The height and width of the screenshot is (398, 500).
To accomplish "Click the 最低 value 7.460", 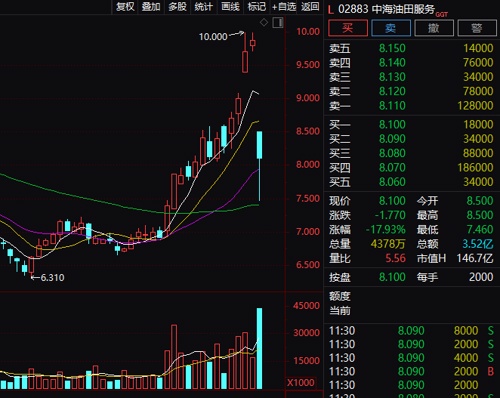I will pos(480,229).
